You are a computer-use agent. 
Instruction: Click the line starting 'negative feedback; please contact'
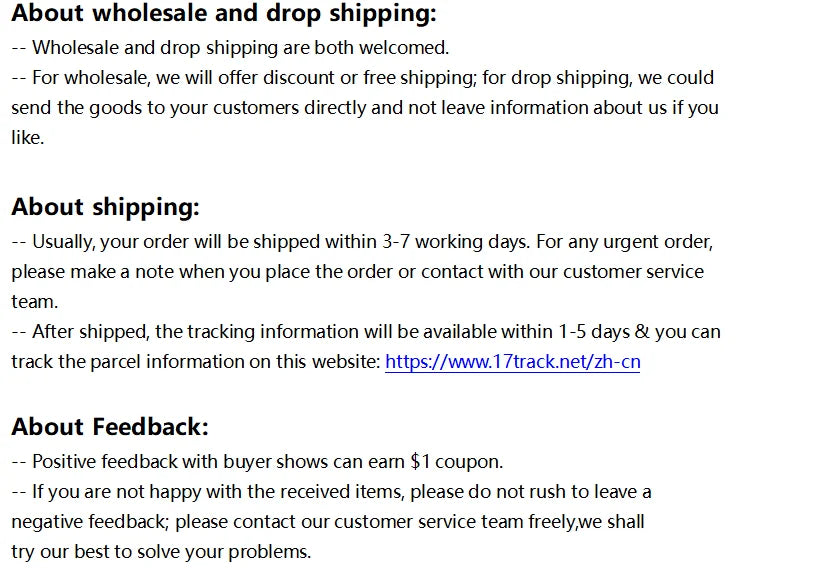click(327, 522)
